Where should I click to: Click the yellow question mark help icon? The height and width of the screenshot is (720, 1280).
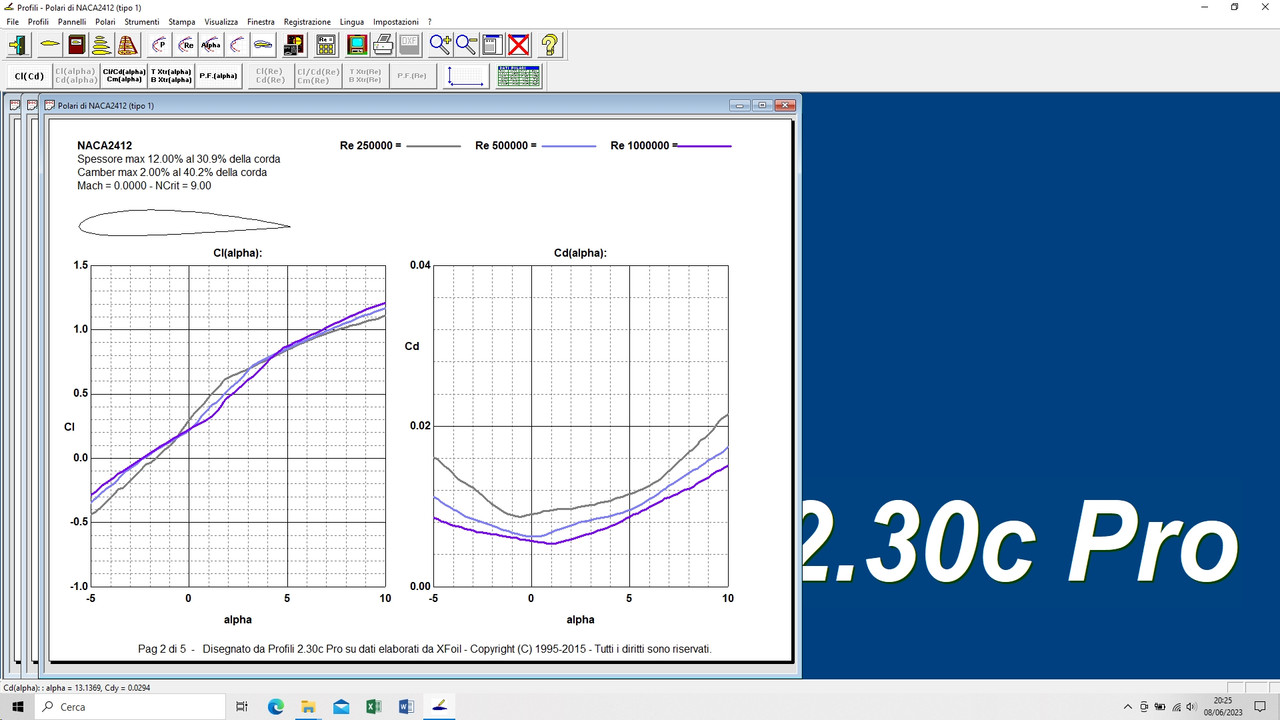549,45
